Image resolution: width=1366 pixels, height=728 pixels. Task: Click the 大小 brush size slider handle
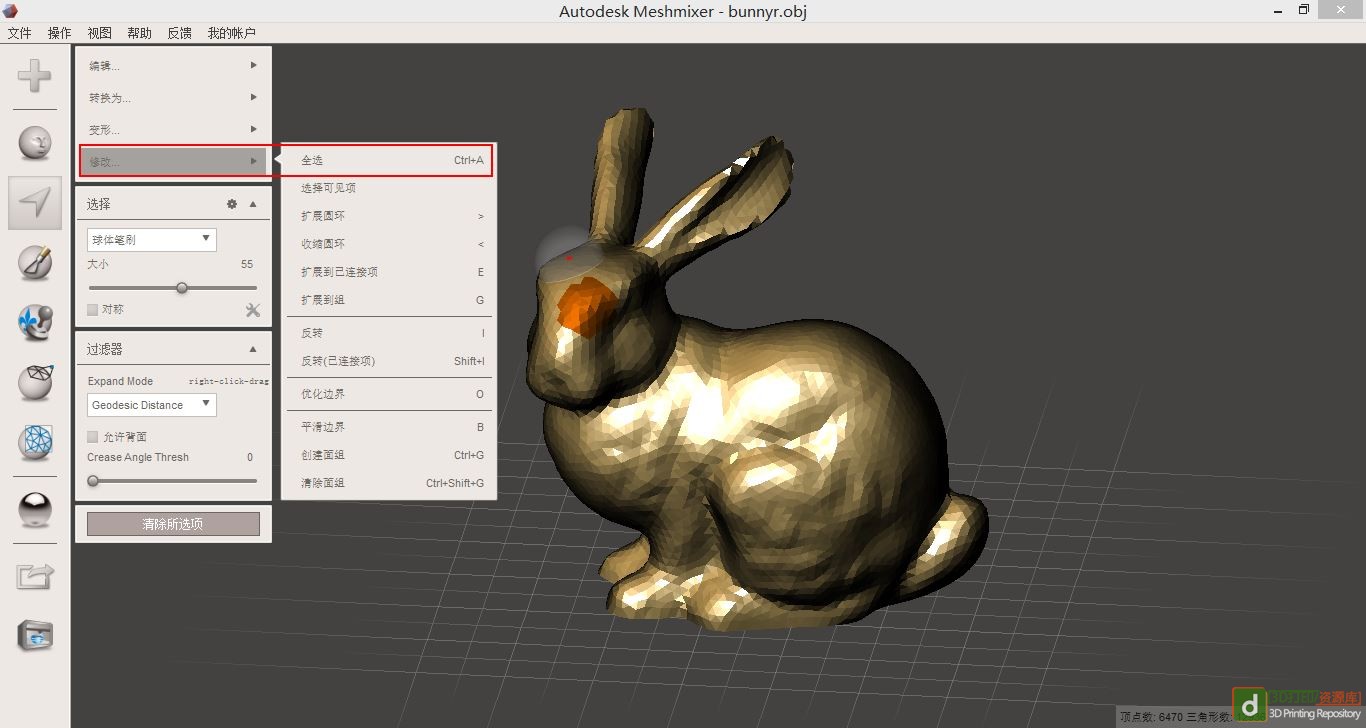tap(182, 288)
